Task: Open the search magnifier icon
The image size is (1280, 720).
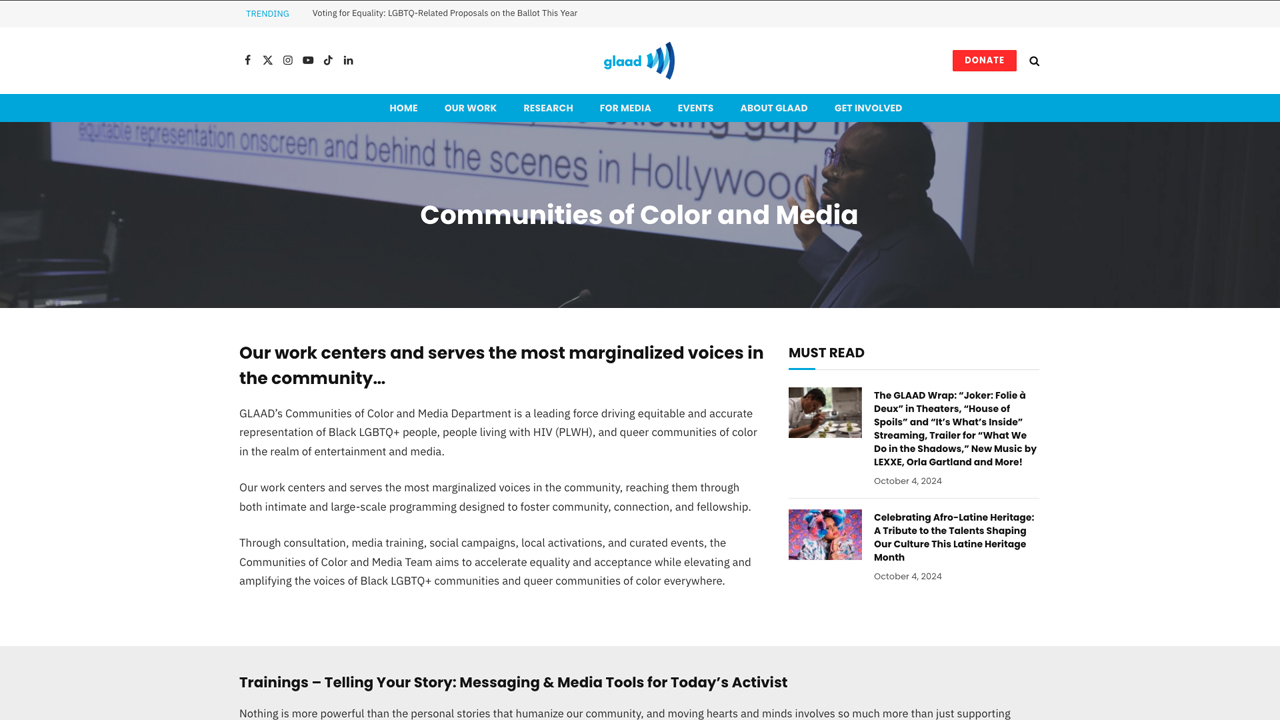Action: pos(1034,61)
